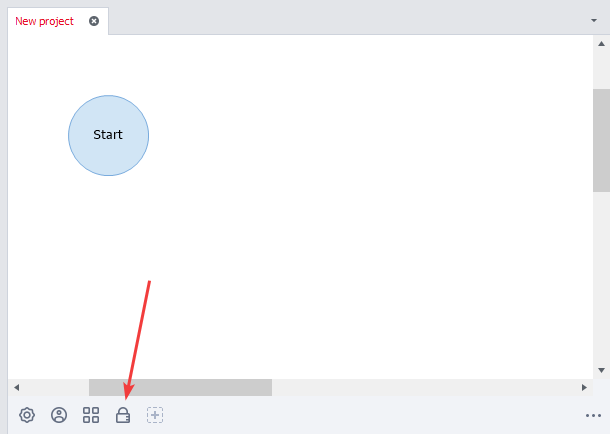Click the dashed add-area plus icon
The height and width of the screenshot is (434, 610).
pos(155,415)
